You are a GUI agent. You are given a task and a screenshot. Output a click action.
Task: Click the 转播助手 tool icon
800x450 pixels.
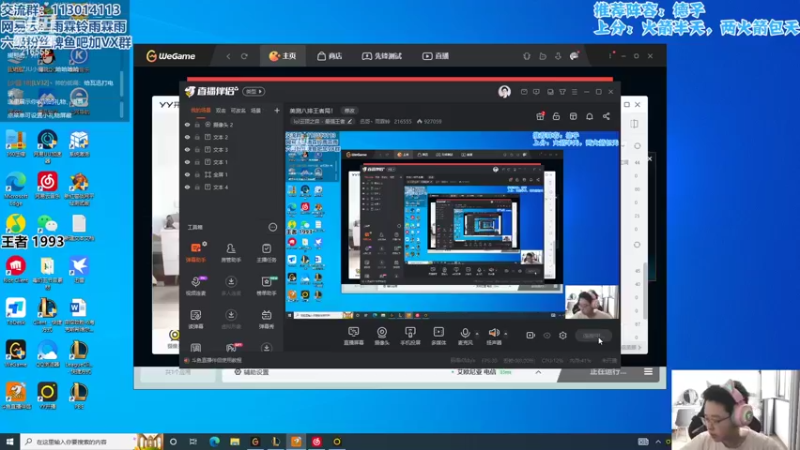pos(266,286)
